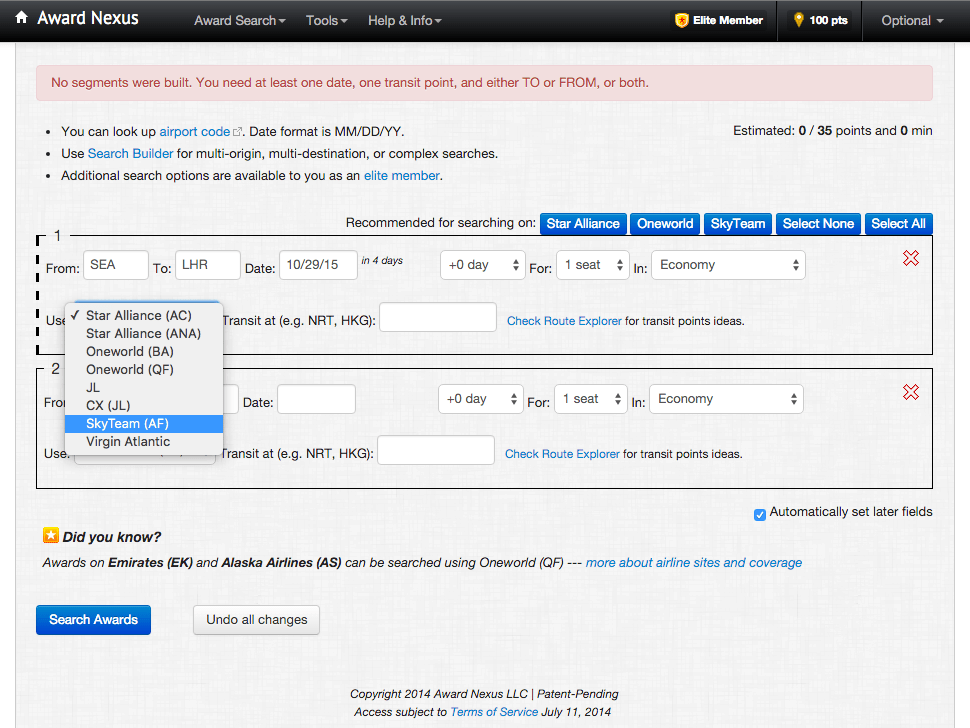Click the Select All button
Image resolution: width=970 pixels, height=728 pixels.
tap(898, 223)
